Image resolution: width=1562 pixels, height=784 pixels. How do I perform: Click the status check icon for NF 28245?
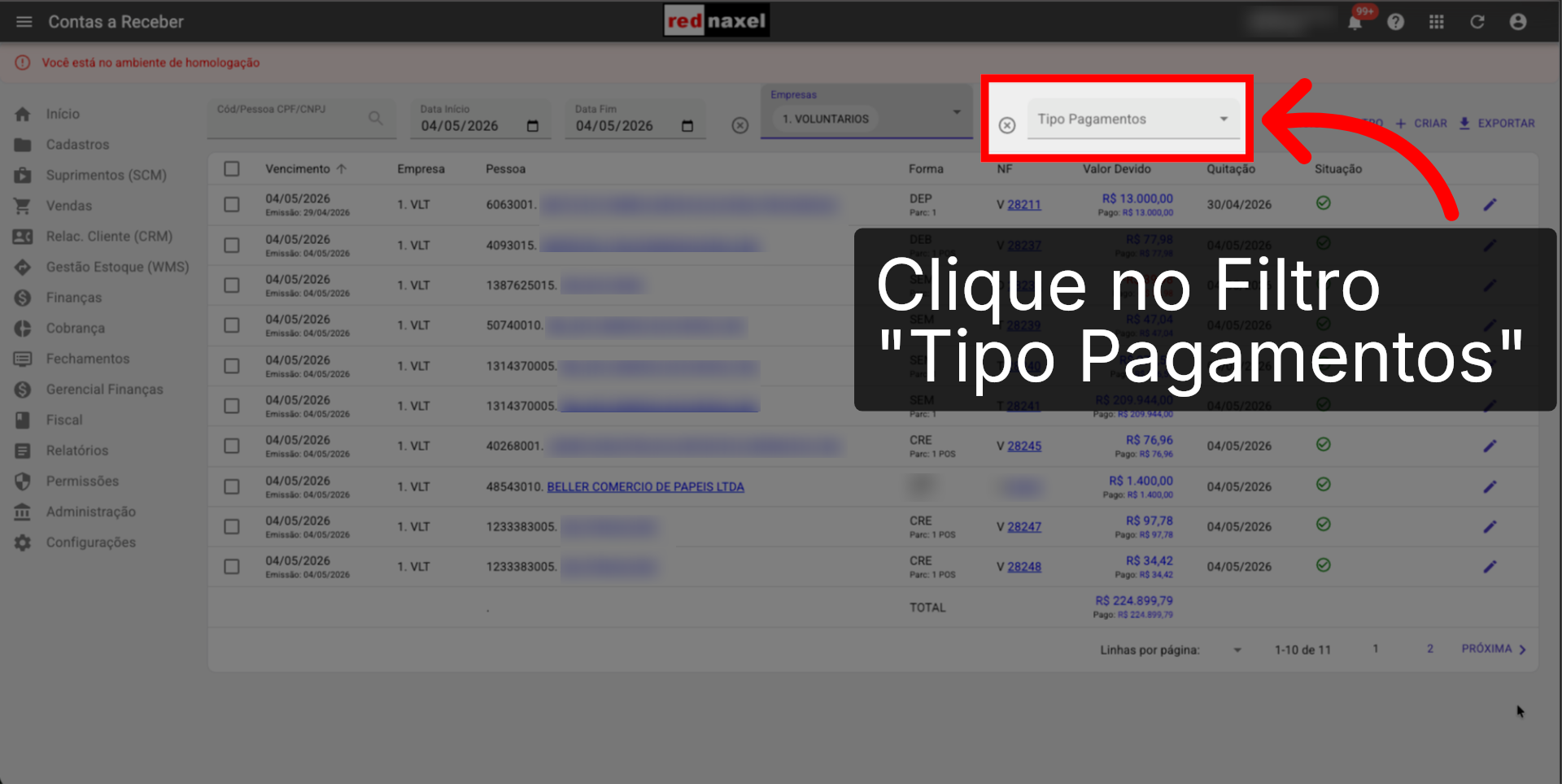pyautogui.click(x=1324, y=444)
